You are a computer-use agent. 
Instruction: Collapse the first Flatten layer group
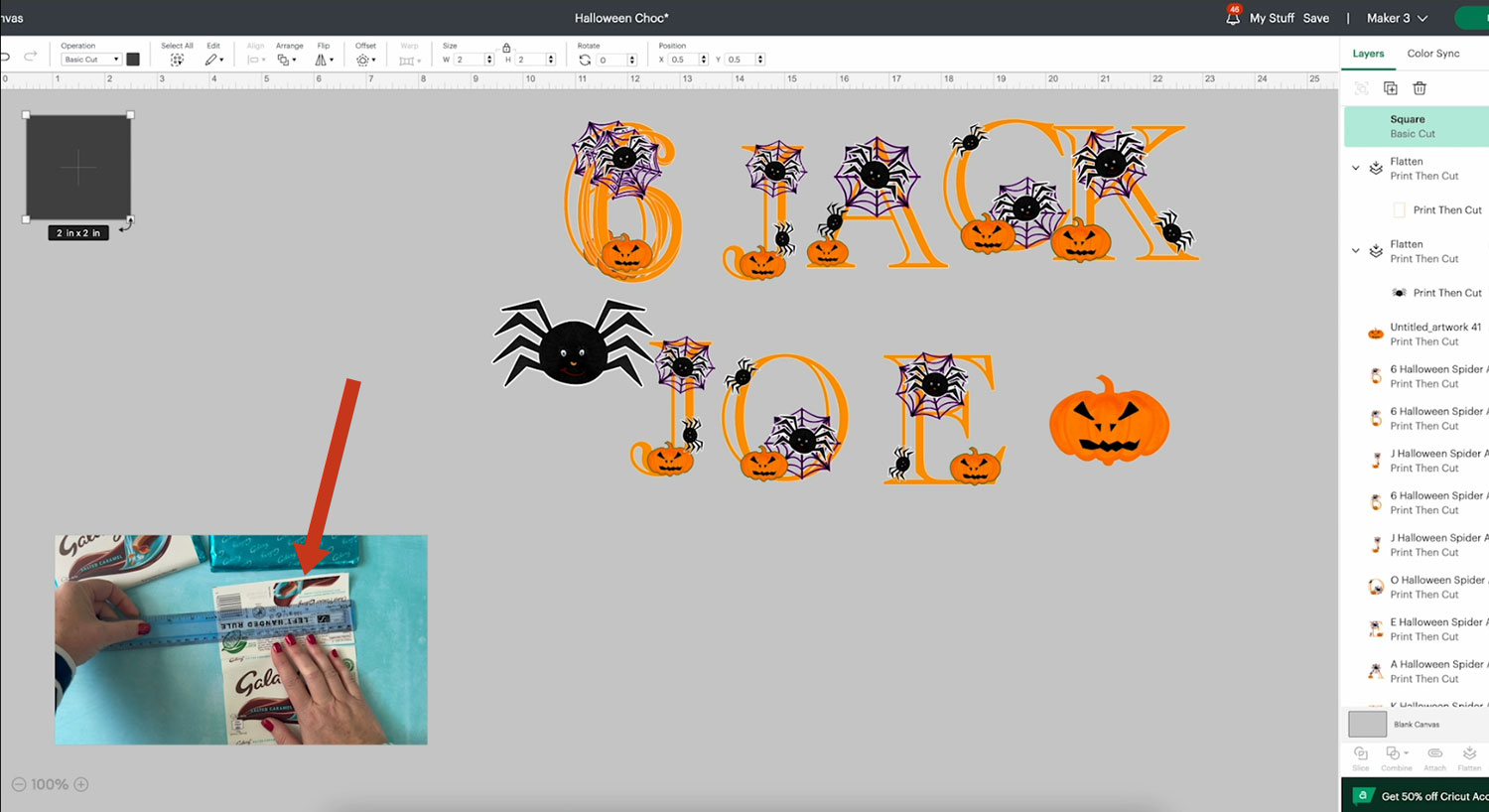(1356, 168)
